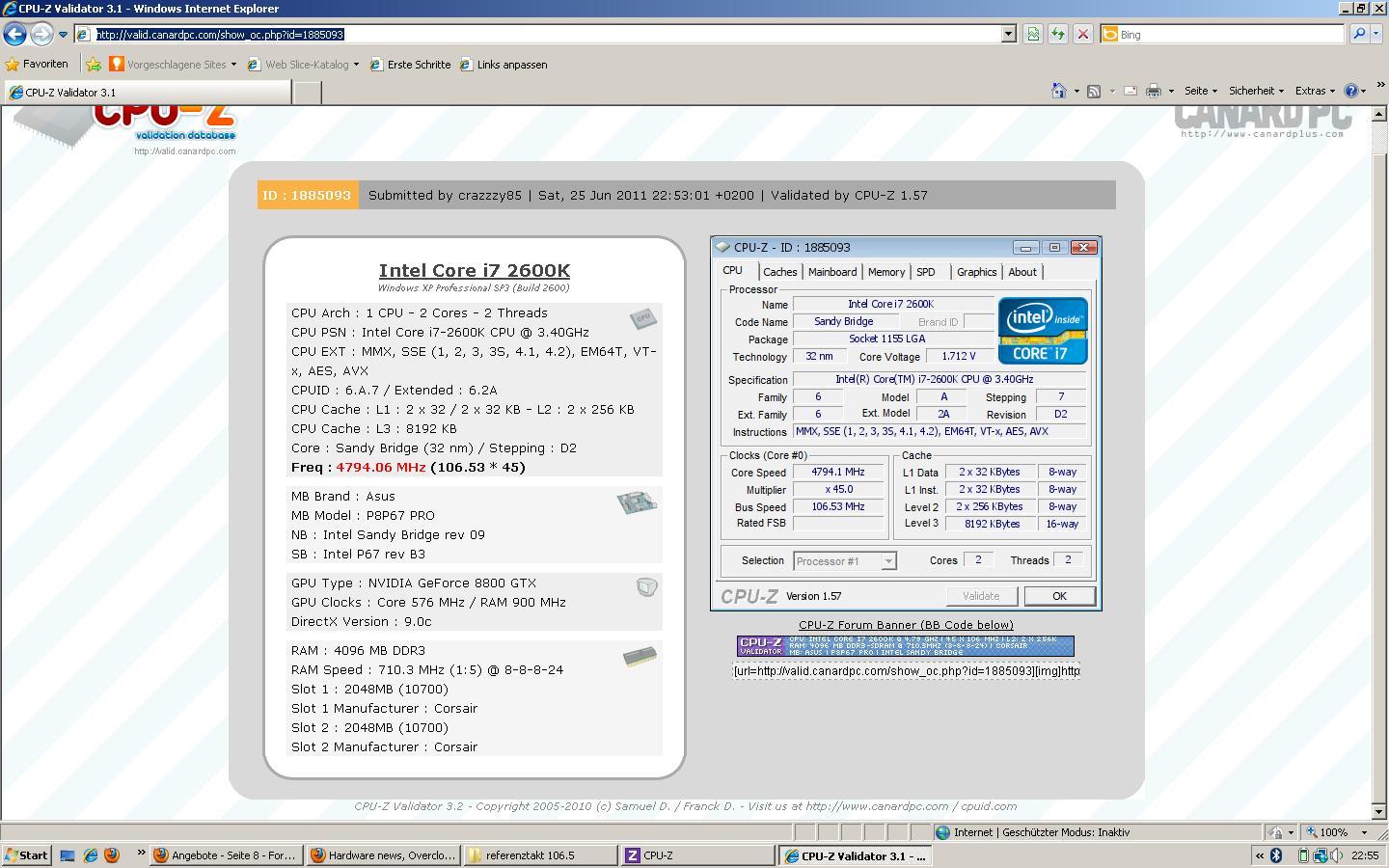
Task: Click the About tab in CPU-Z image
Action: pyautogui.click(x=1022, y=272)
